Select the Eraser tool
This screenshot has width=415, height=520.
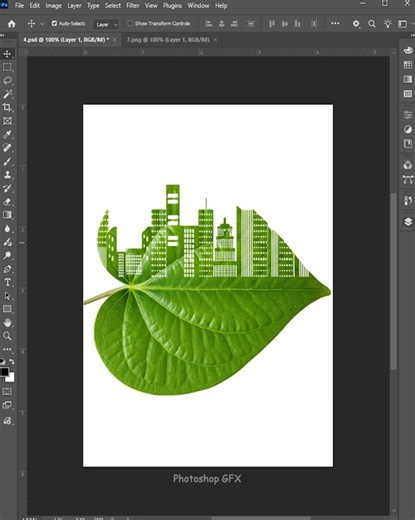tap(7, 202)
